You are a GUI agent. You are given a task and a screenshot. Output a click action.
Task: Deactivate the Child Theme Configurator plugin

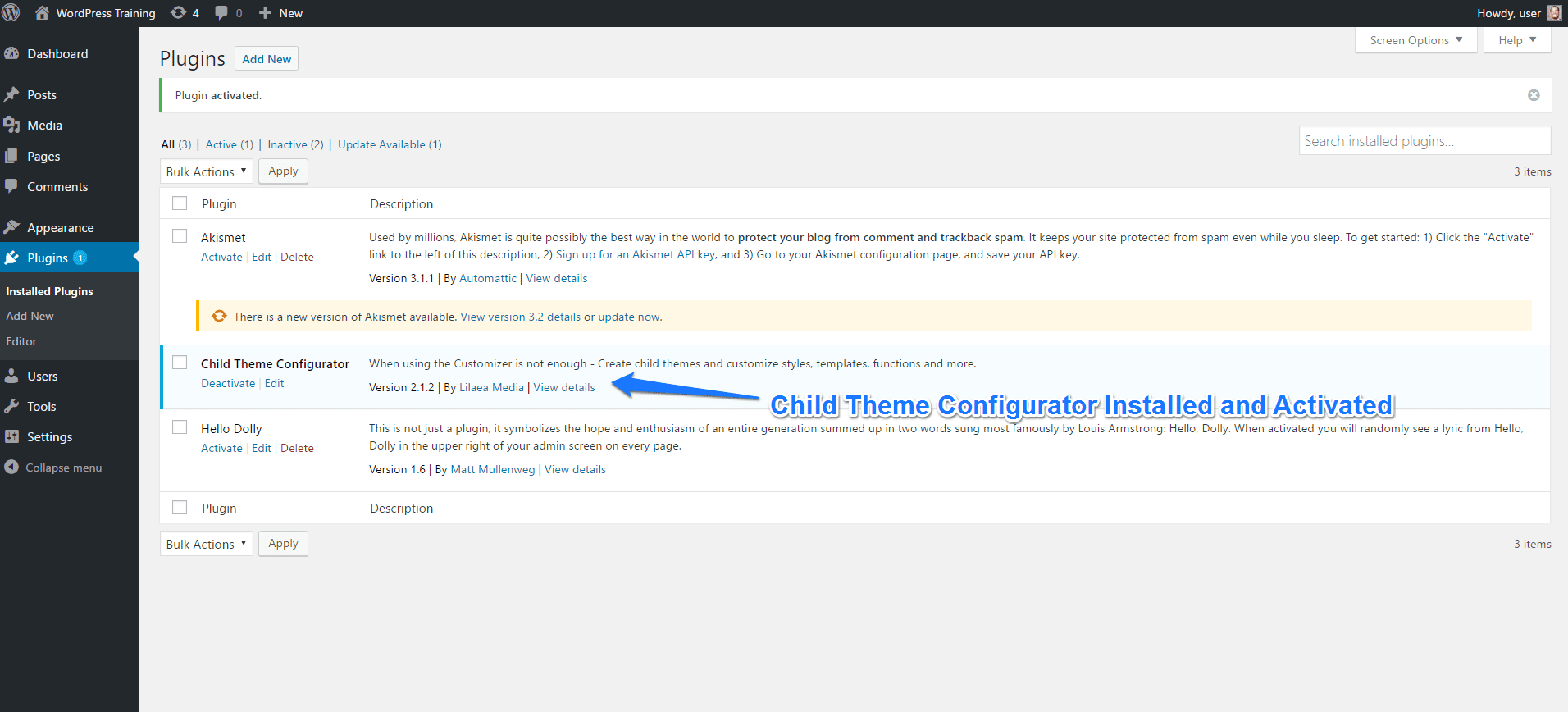228,383
